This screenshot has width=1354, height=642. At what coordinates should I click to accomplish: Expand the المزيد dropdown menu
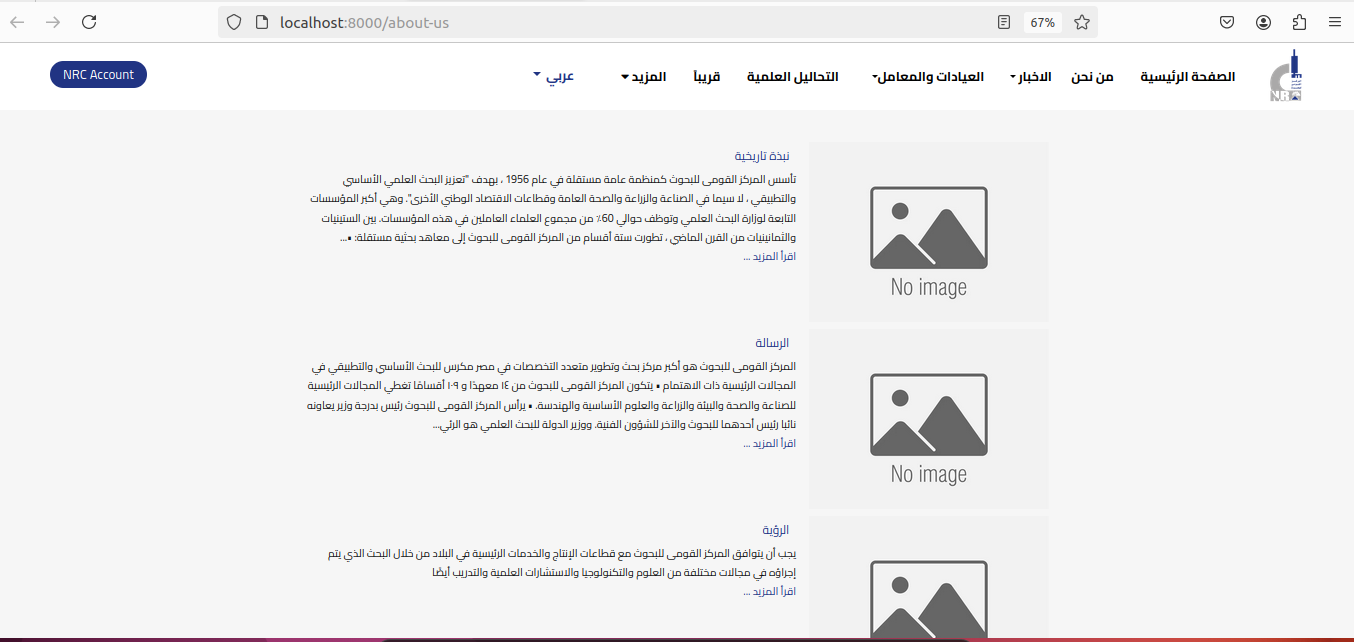[643, 77]
